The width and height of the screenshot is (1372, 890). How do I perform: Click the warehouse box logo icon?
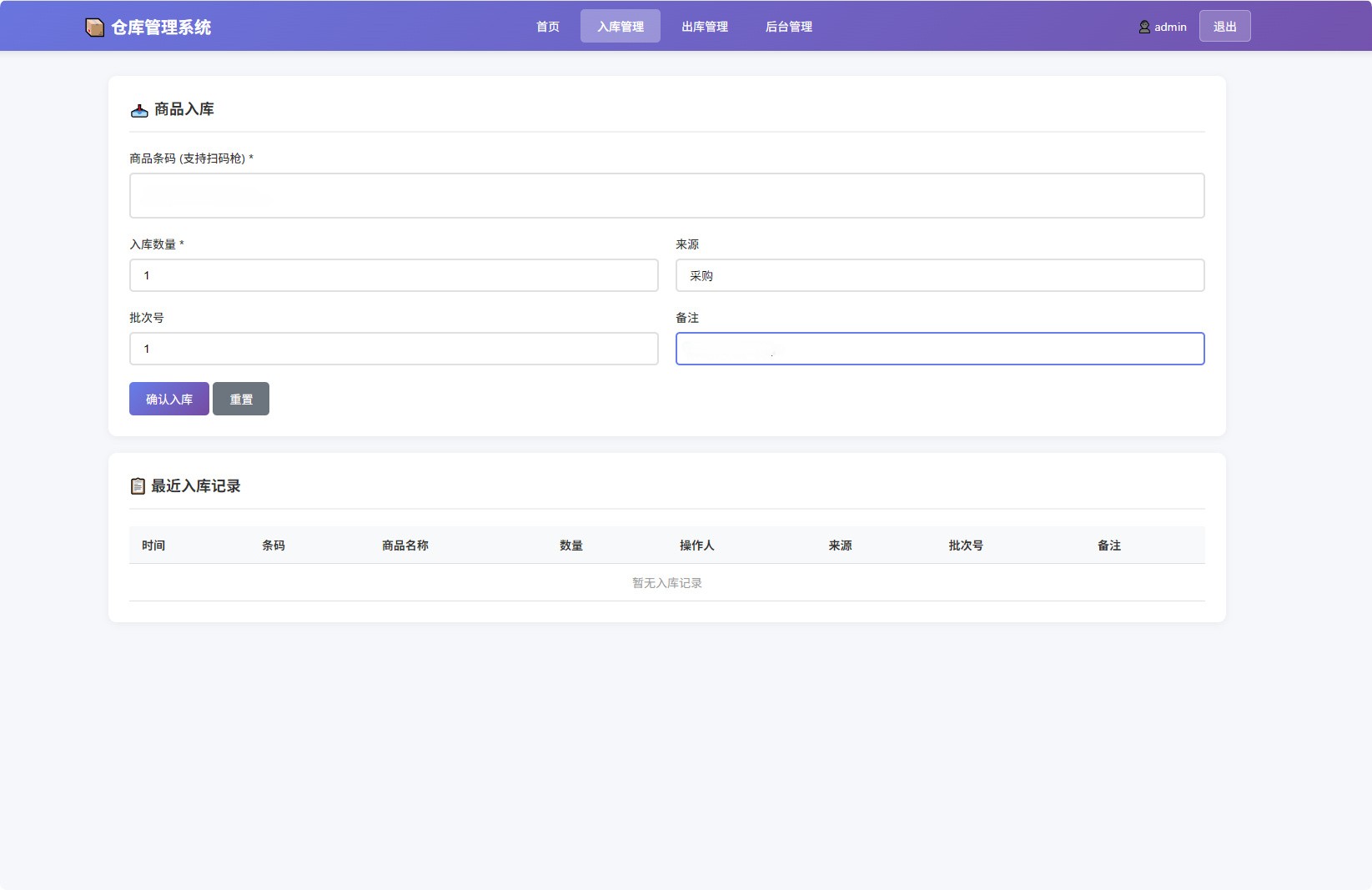[x=95, y=28]
